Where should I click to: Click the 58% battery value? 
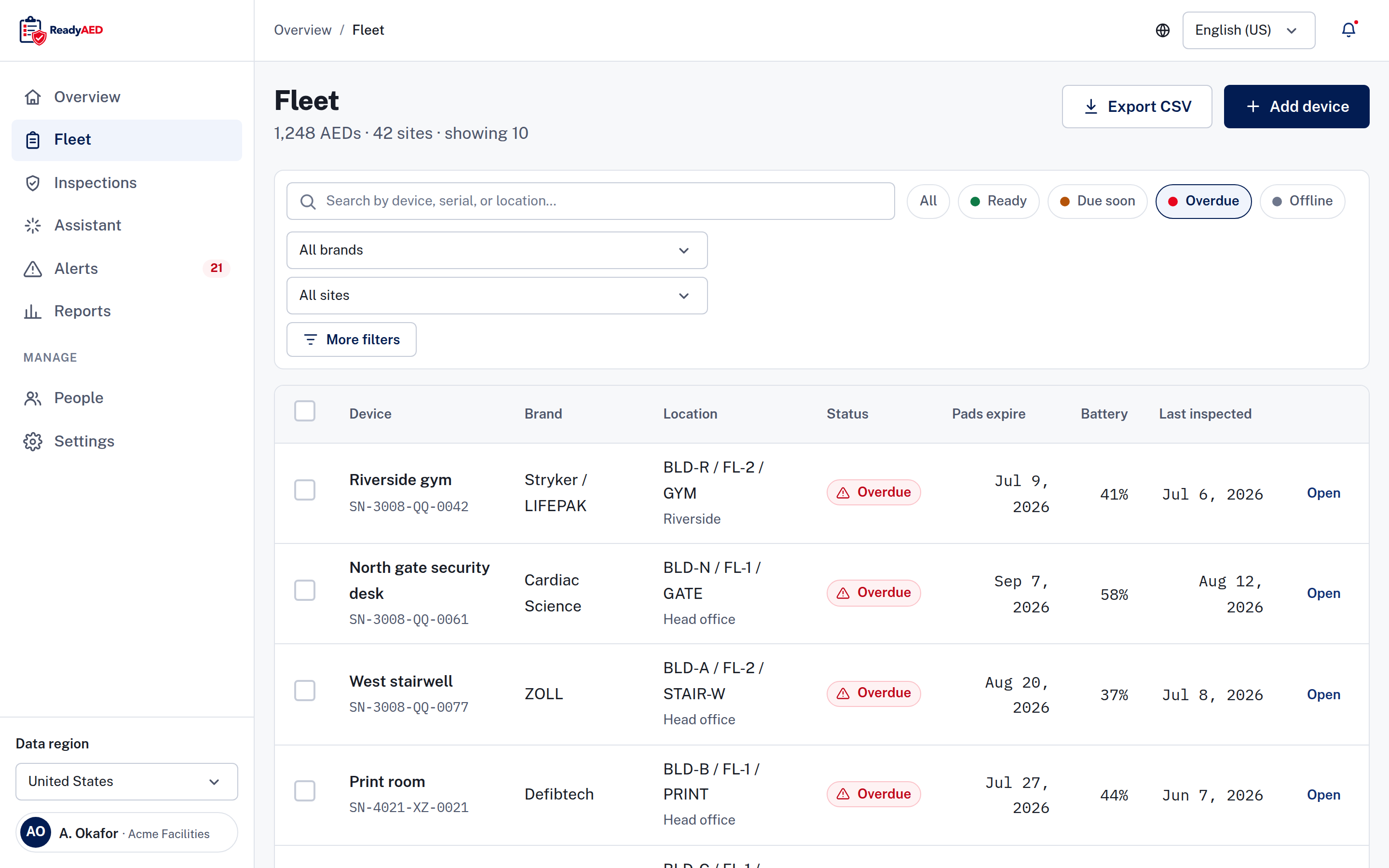point(1114,595)
